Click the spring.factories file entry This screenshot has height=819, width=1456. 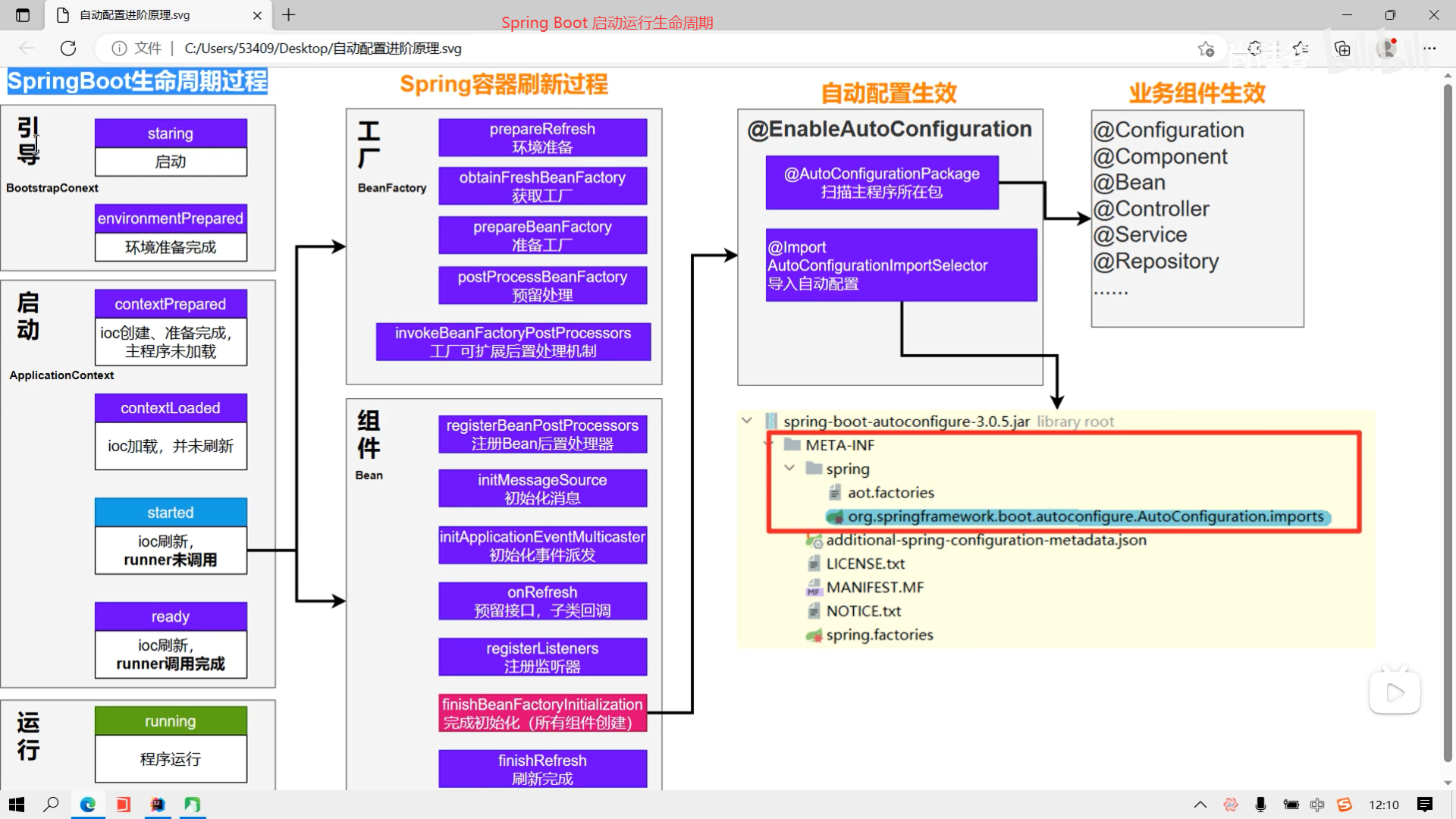879,635
